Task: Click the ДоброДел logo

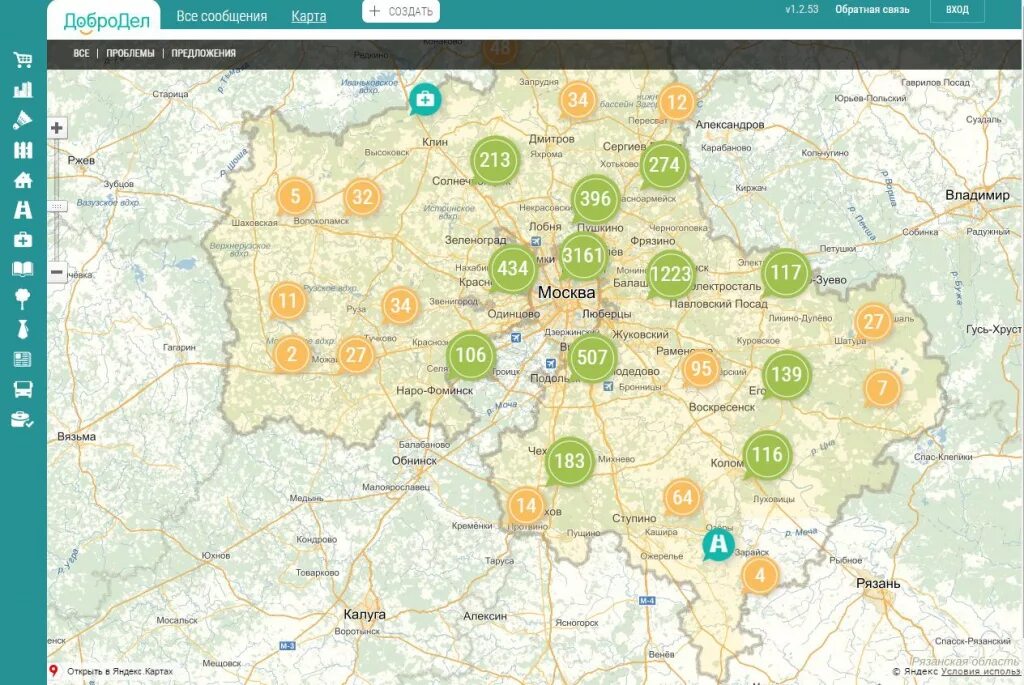Action: coord(106,22)
